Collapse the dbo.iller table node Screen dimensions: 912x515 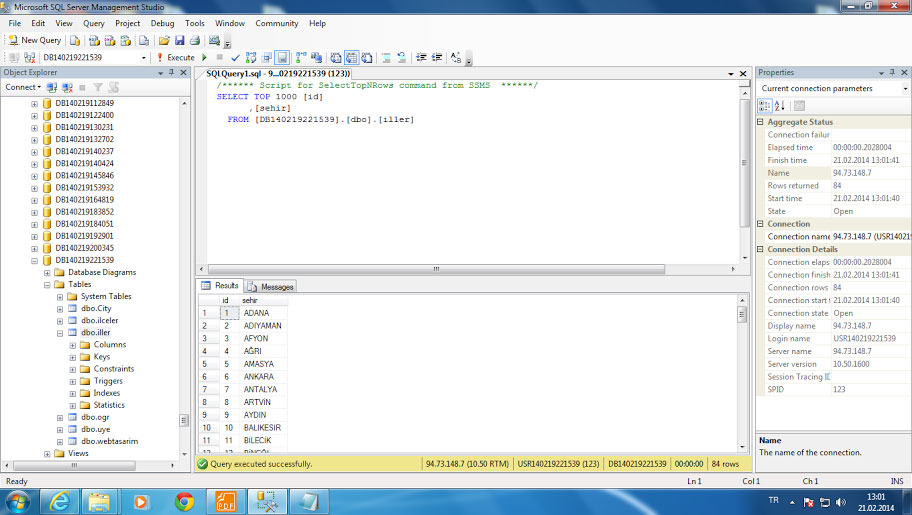(60, 333)
